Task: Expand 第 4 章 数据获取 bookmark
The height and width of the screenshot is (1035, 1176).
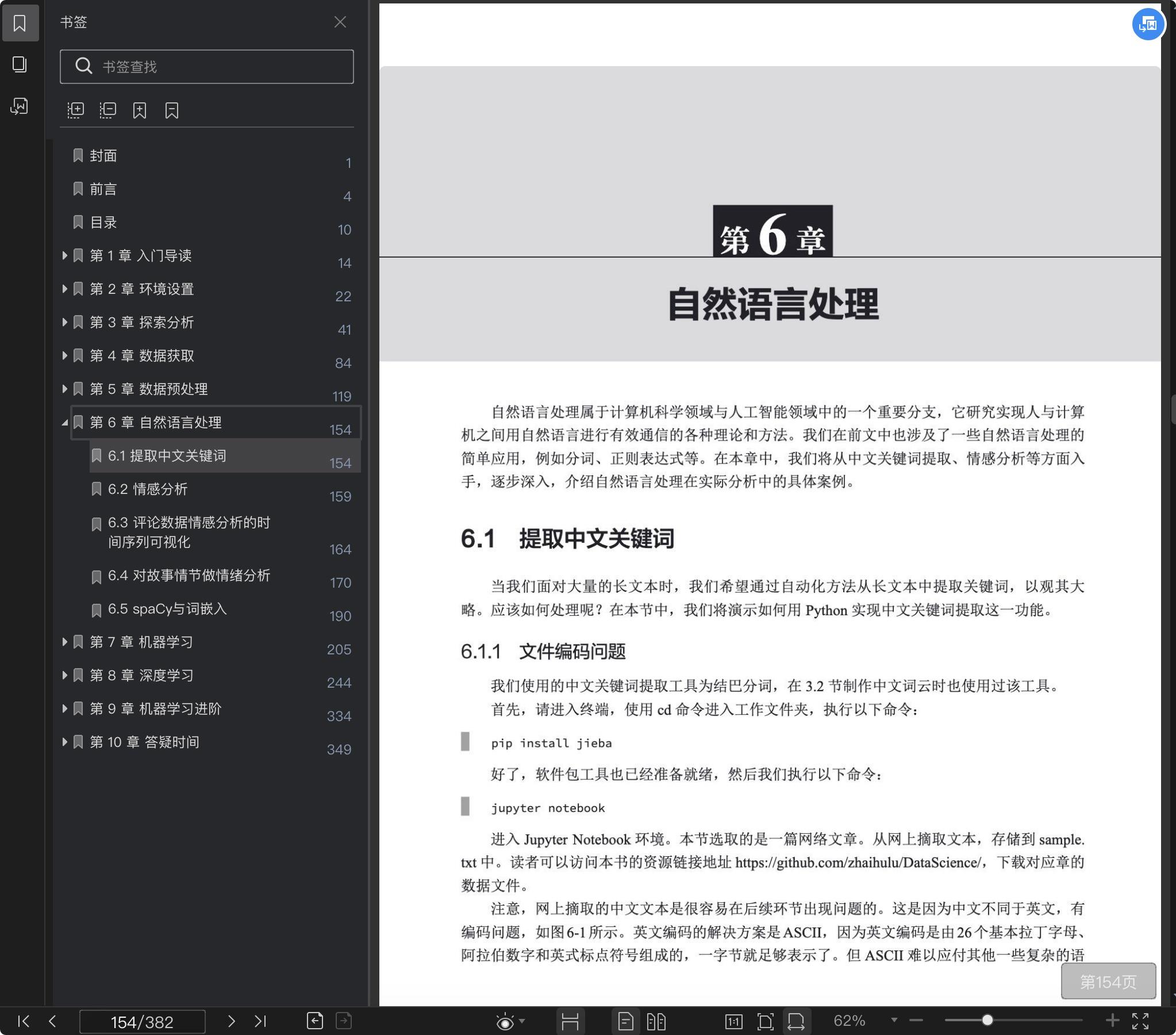Action: coord(64,355)
